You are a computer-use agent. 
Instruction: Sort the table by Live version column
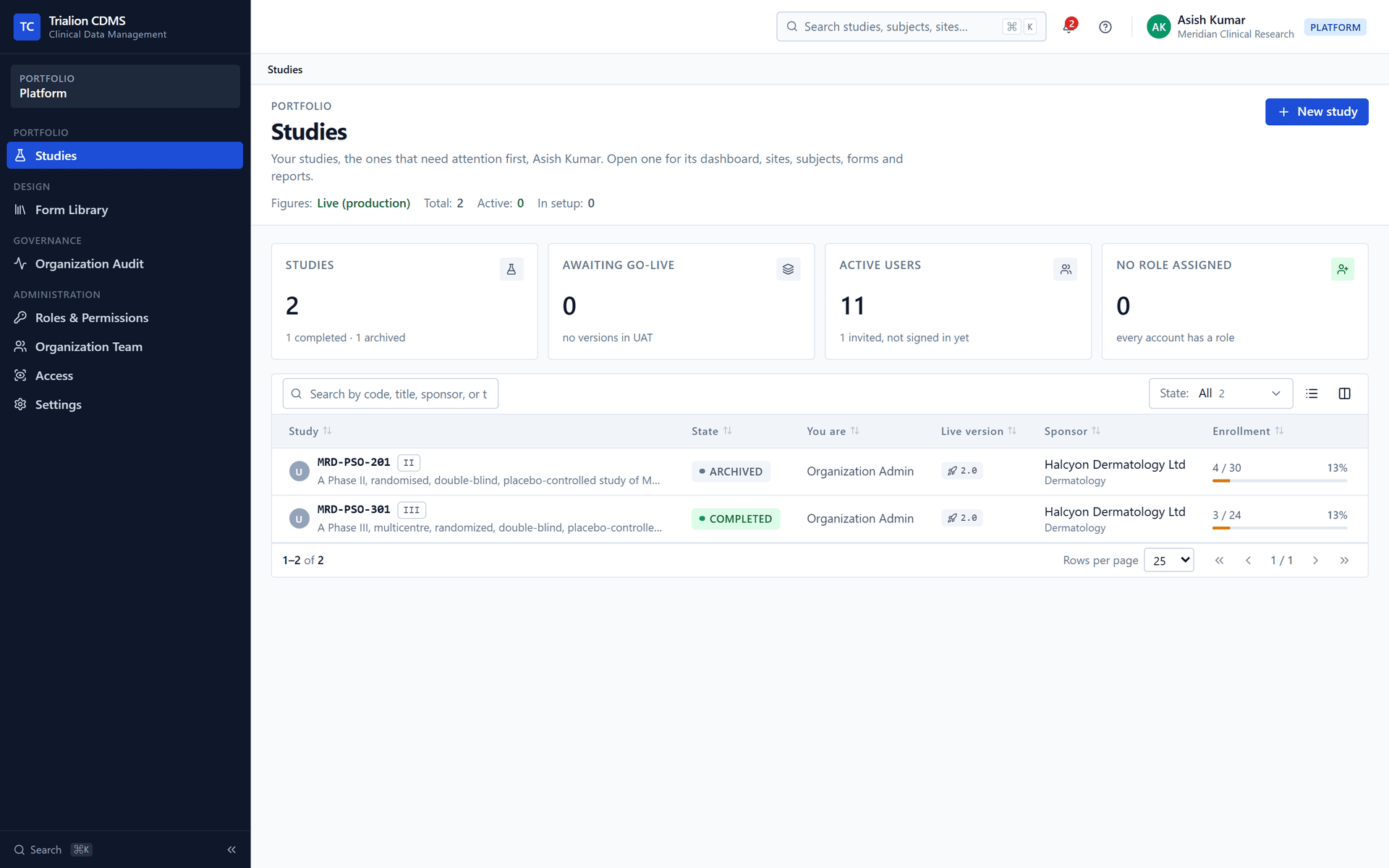tap(979, 431)
